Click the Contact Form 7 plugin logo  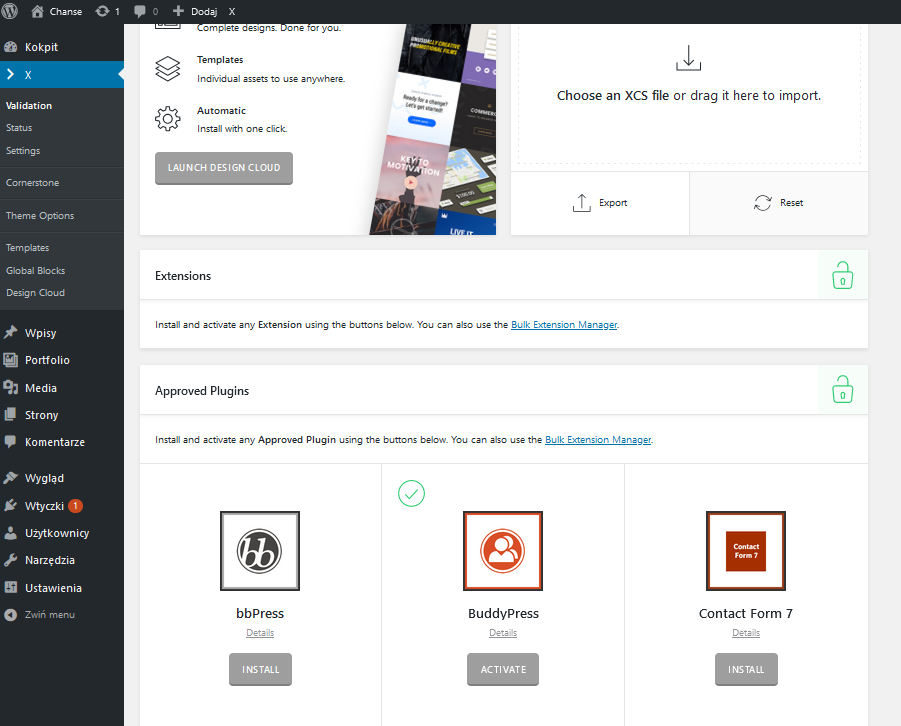point(746,551)
